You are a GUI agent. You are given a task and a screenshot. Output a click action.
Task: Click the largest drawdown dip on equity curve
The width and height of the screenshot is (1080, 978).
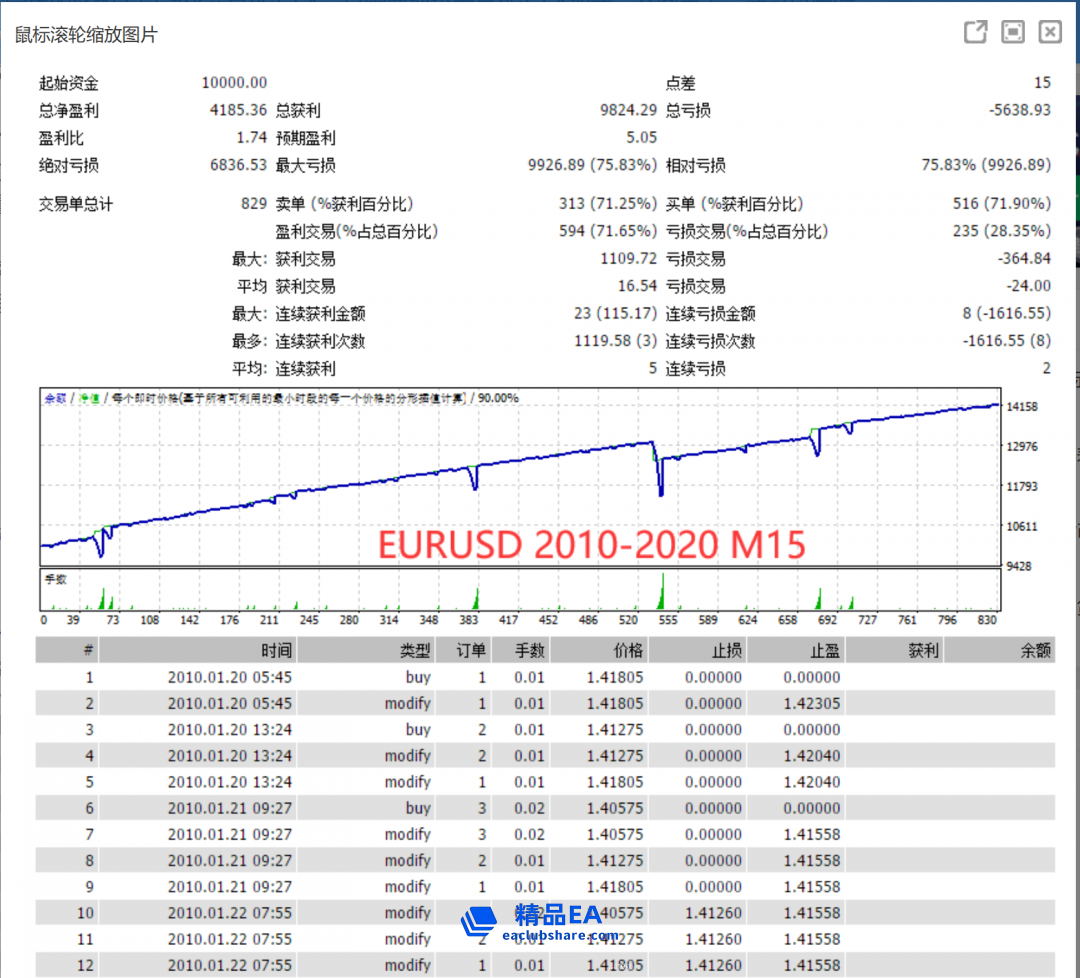coord(661,488)
